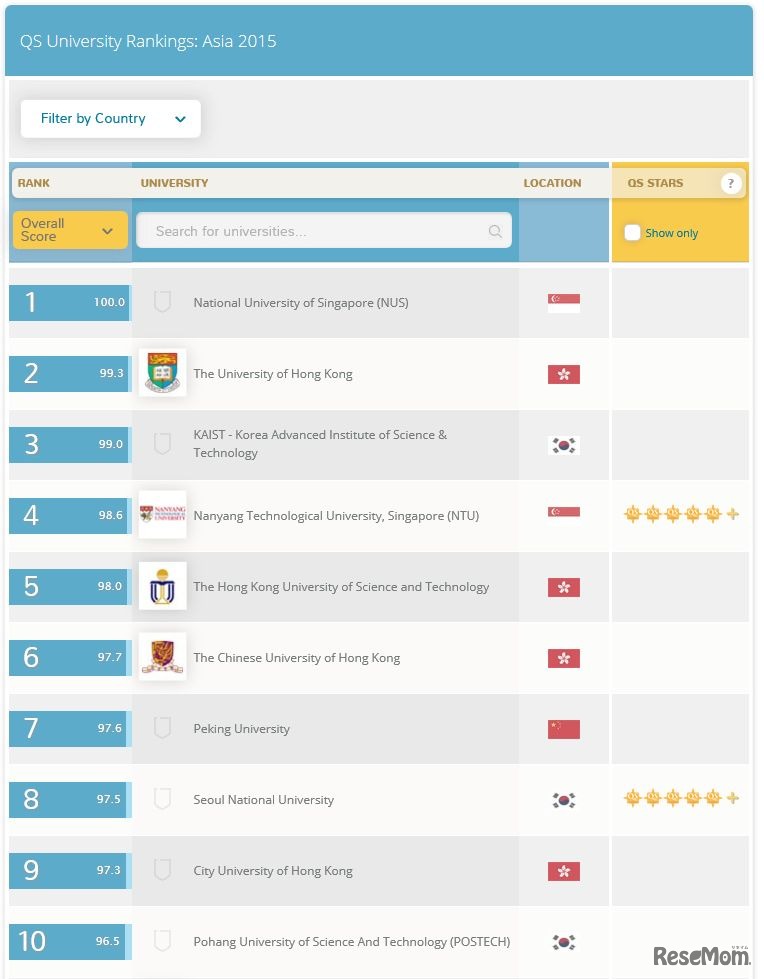Open the Overall Score sort dropdown
764x979 pixels.
click(x=70, y=230)
